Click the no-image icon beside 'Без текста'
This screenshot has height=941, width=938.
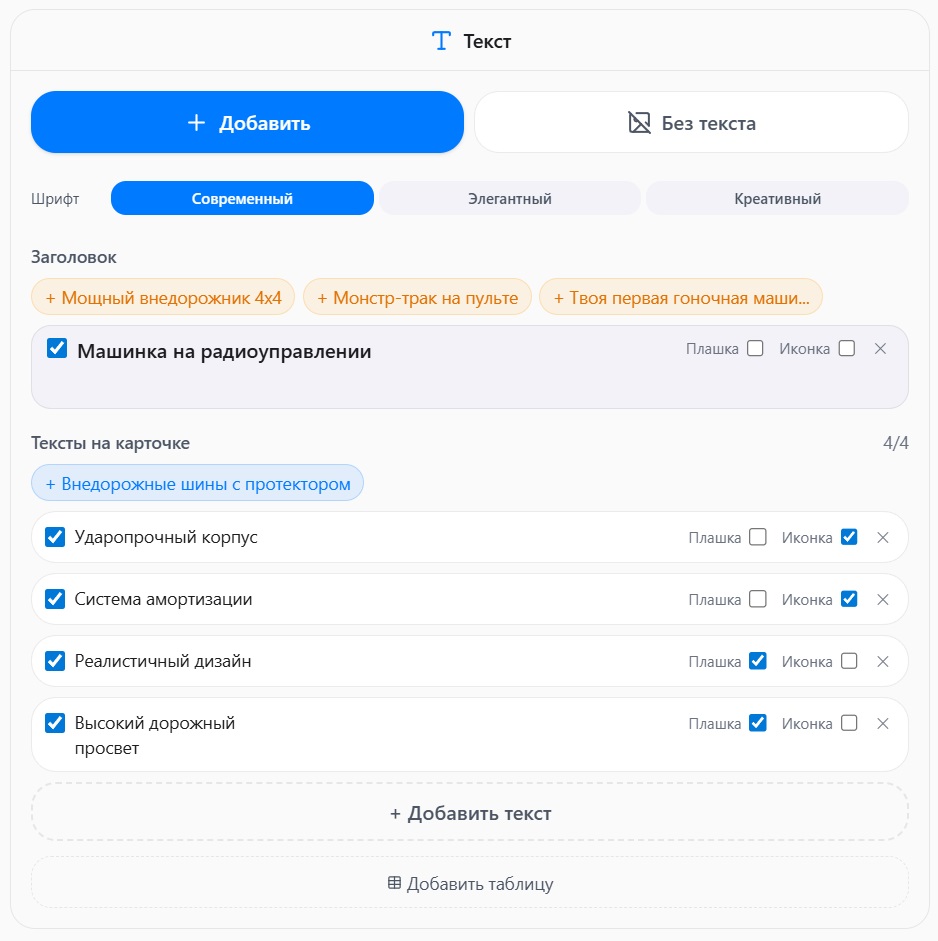(x=639, y=123)
